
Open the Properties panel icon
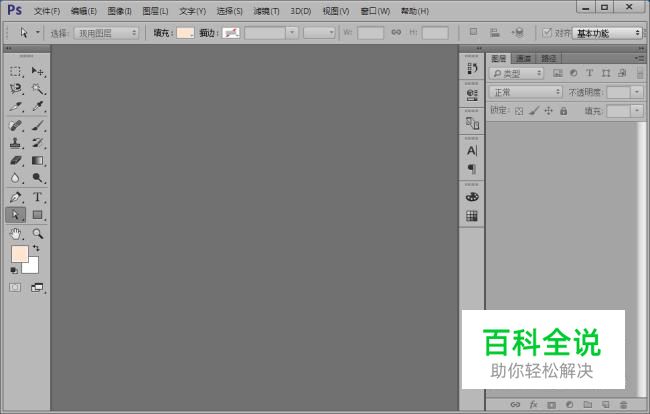pos(472,95)
